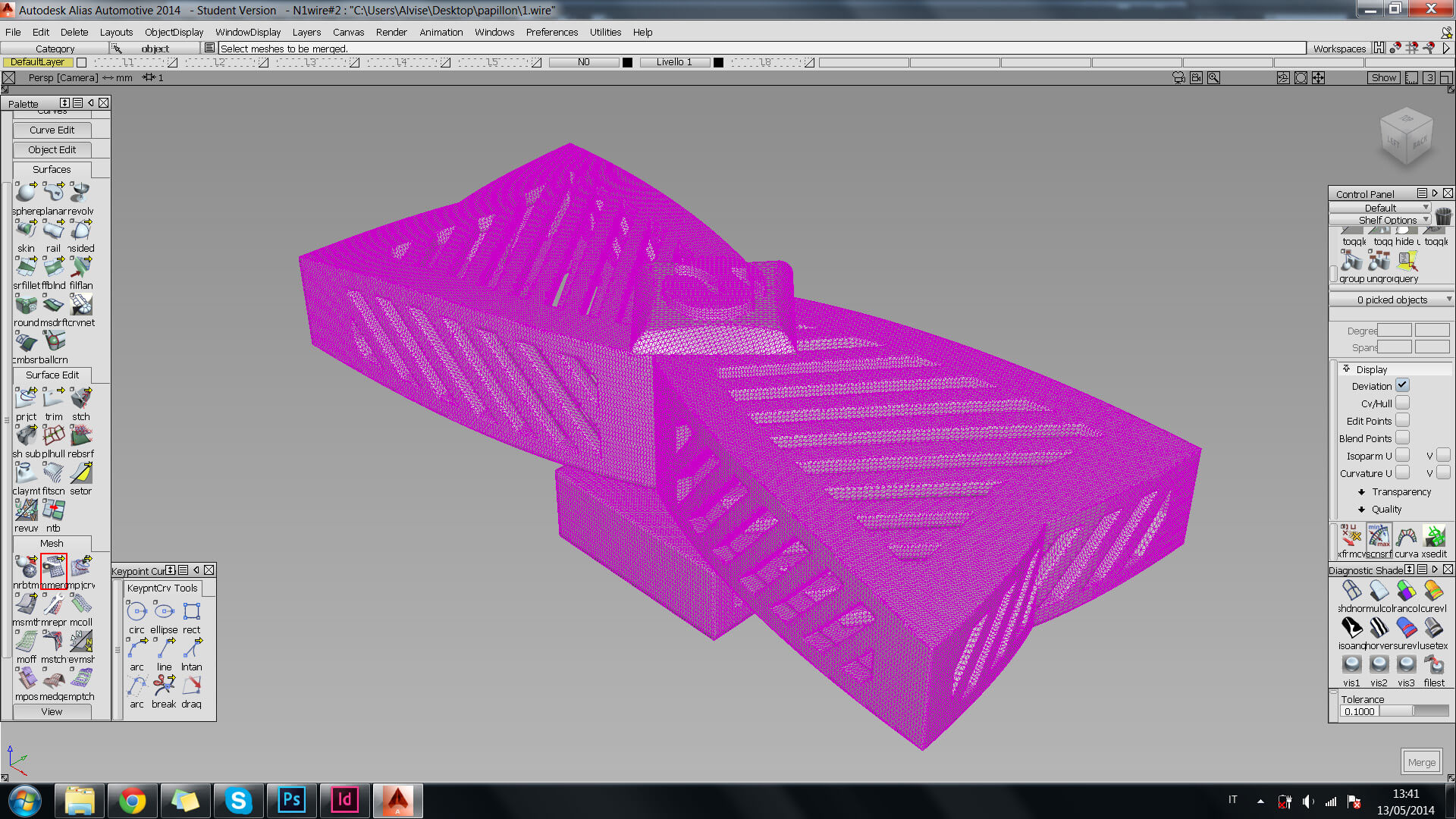Switch to the Mesh palette tab
The image size is (1456, 819).
(52, 543)
